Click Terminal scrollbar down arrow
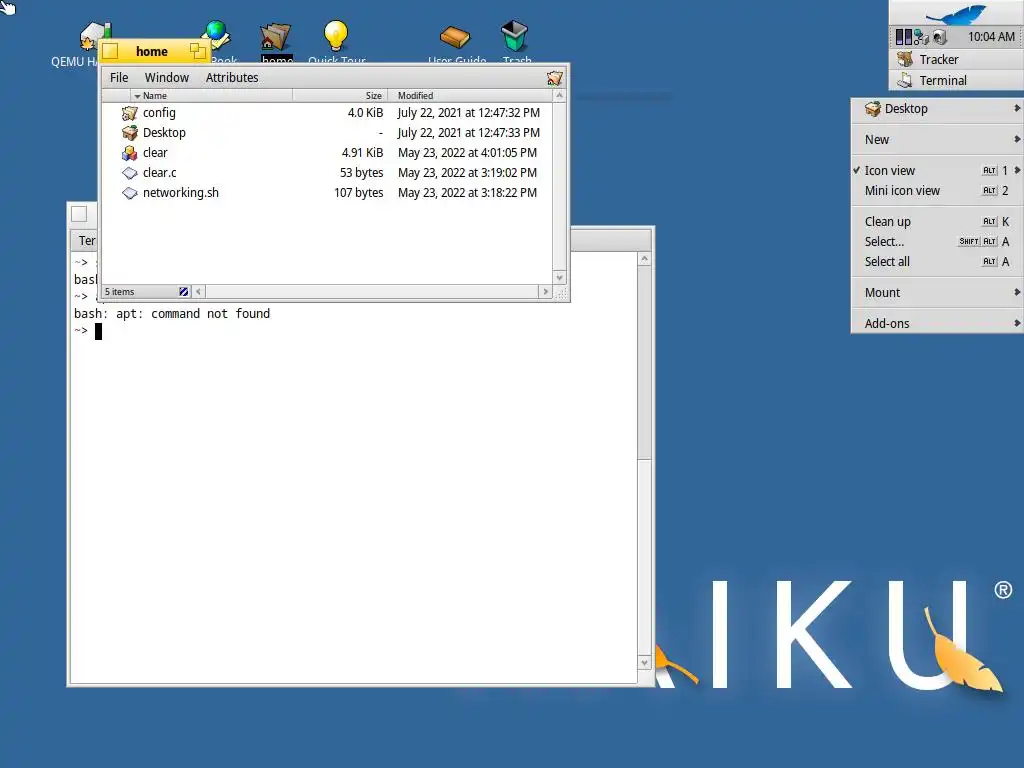Image resolution: width=1024 pixels, height=768 pixels. [645, 663]
